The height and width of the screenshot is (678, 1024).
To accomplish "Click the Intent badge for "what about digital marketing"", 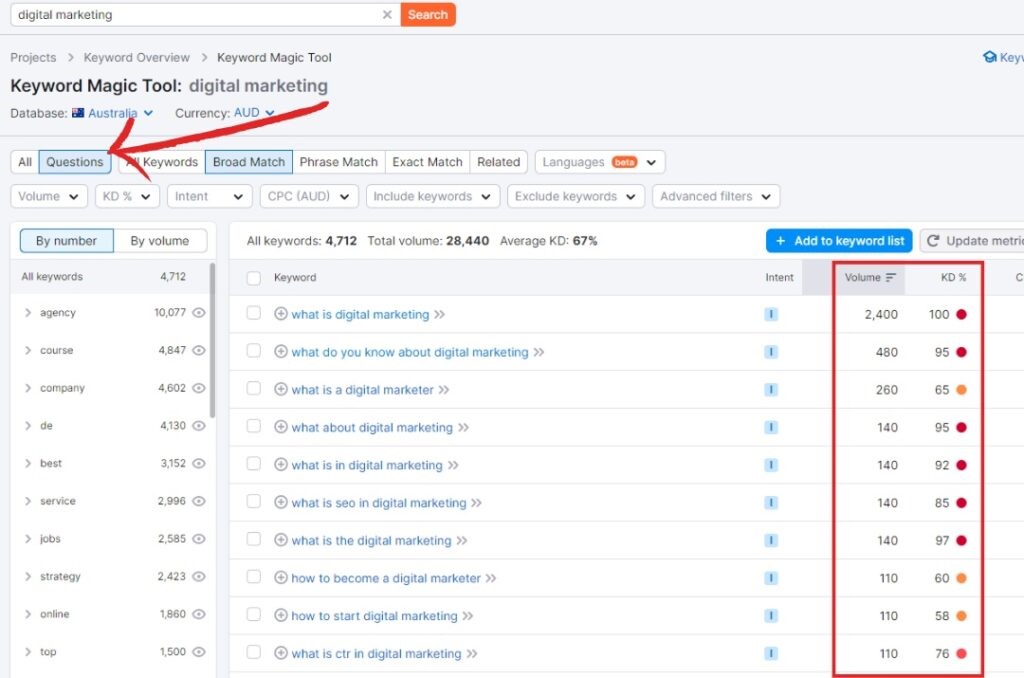I will tap(770, 427).
